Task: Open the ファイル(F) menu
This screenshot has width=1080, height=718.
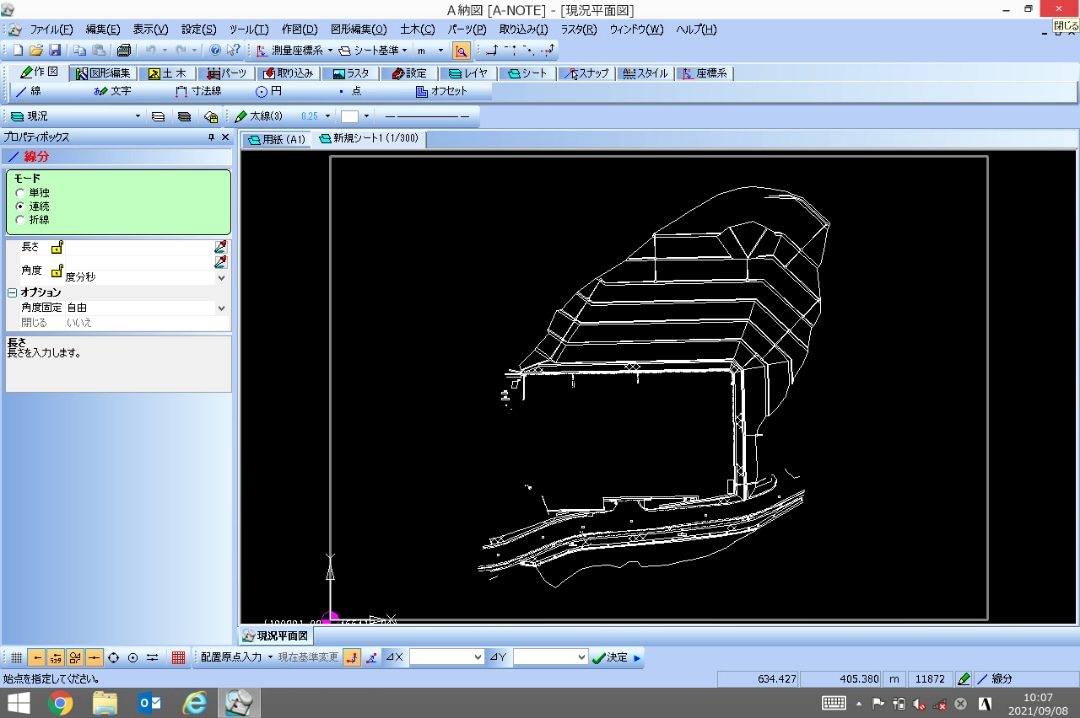Action: (x=51, y=30)
